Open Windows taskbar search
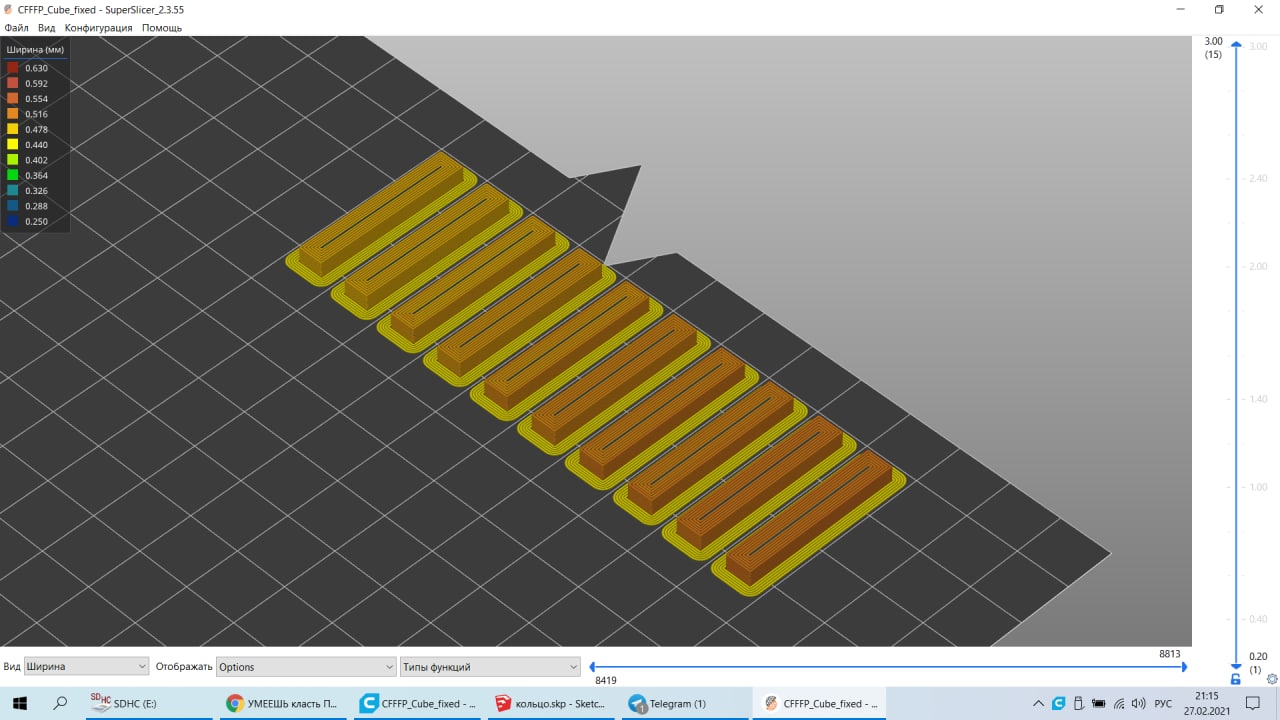This screenshot has height=720, width=1280. (60, 703)
